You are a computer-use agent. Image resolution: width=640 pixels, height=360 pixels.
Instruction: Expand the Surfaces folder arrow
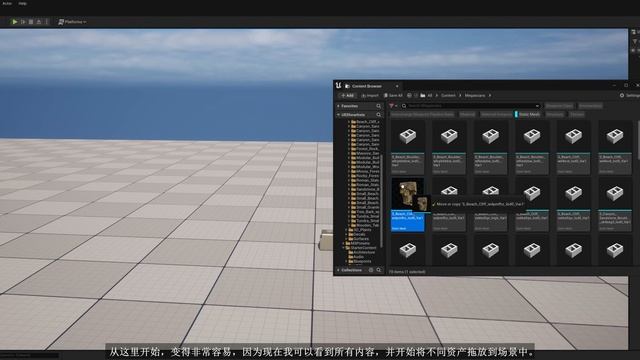click(x=347, y=239)
